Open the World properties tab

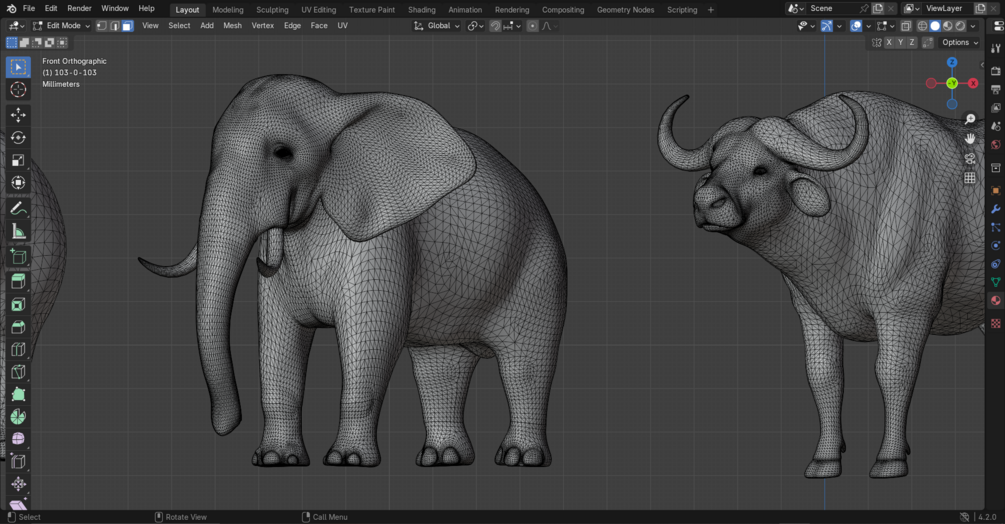click(995, 145)
